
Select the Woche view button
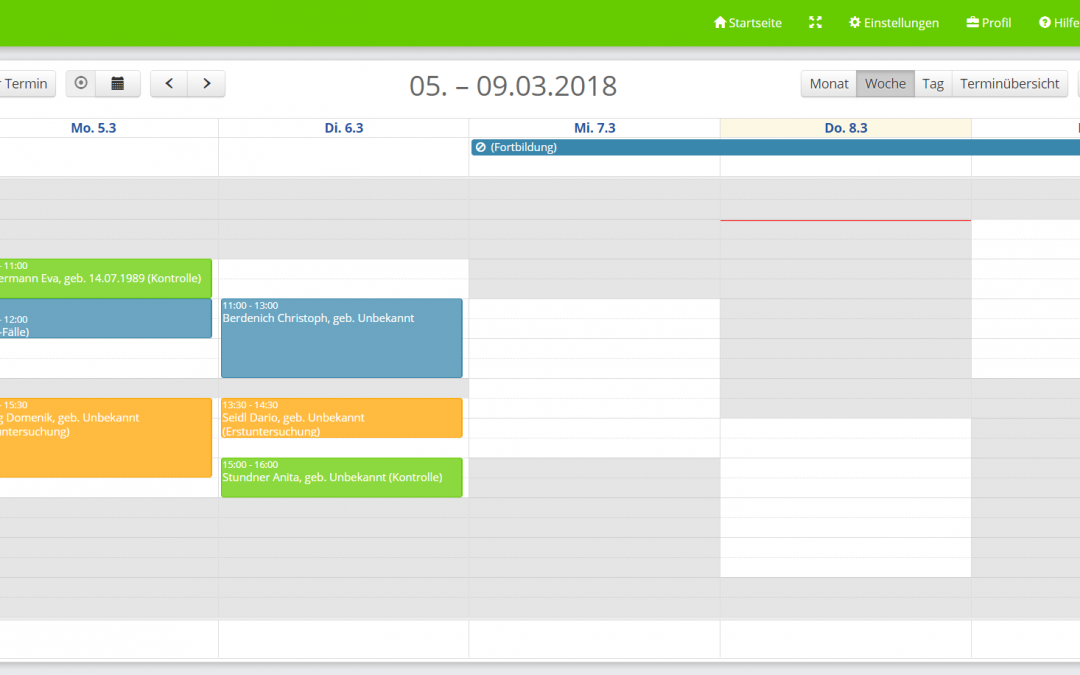click(885, 84)
